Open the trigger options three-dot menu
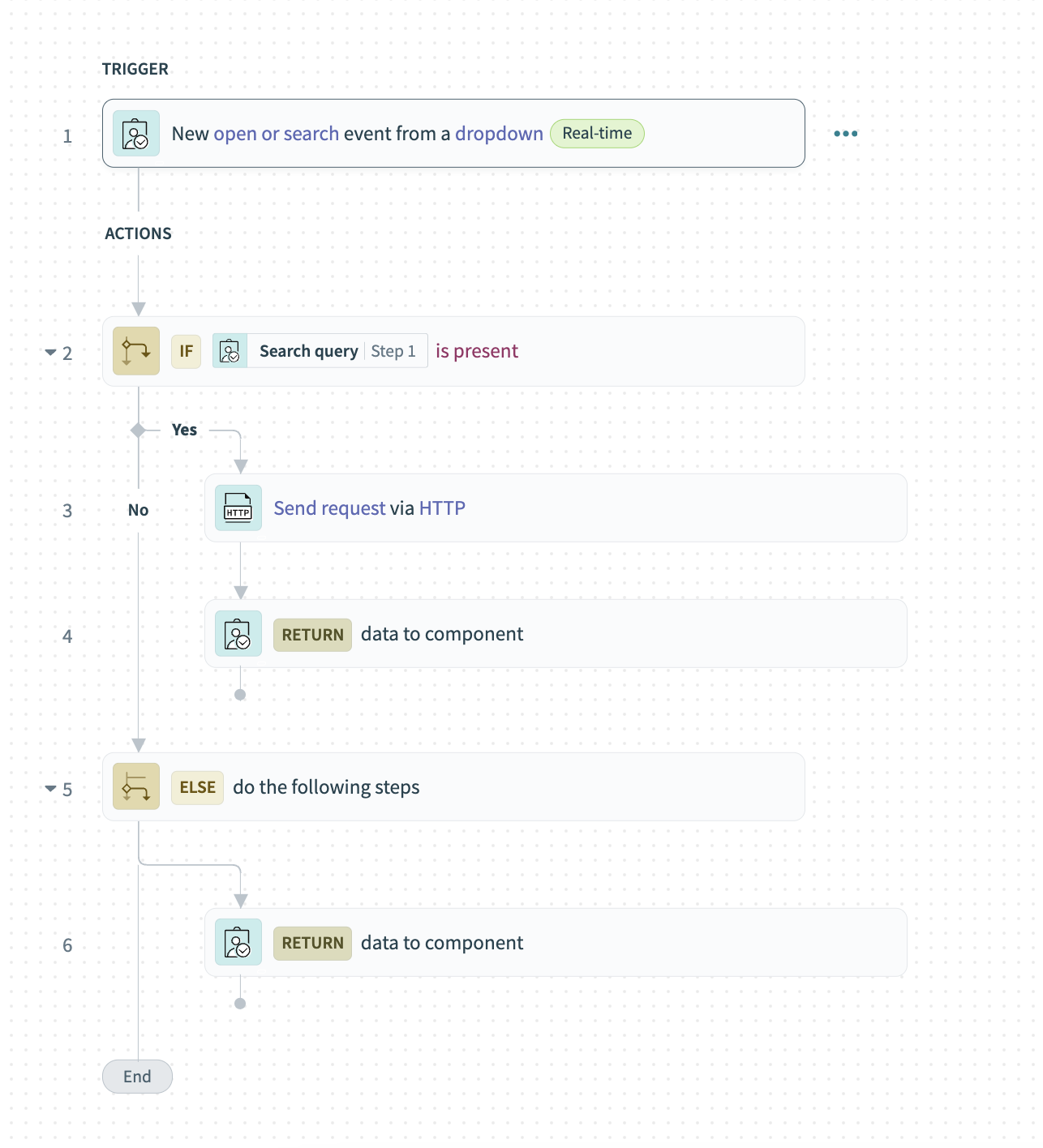1043x1148 pixels. click(846, 133)
